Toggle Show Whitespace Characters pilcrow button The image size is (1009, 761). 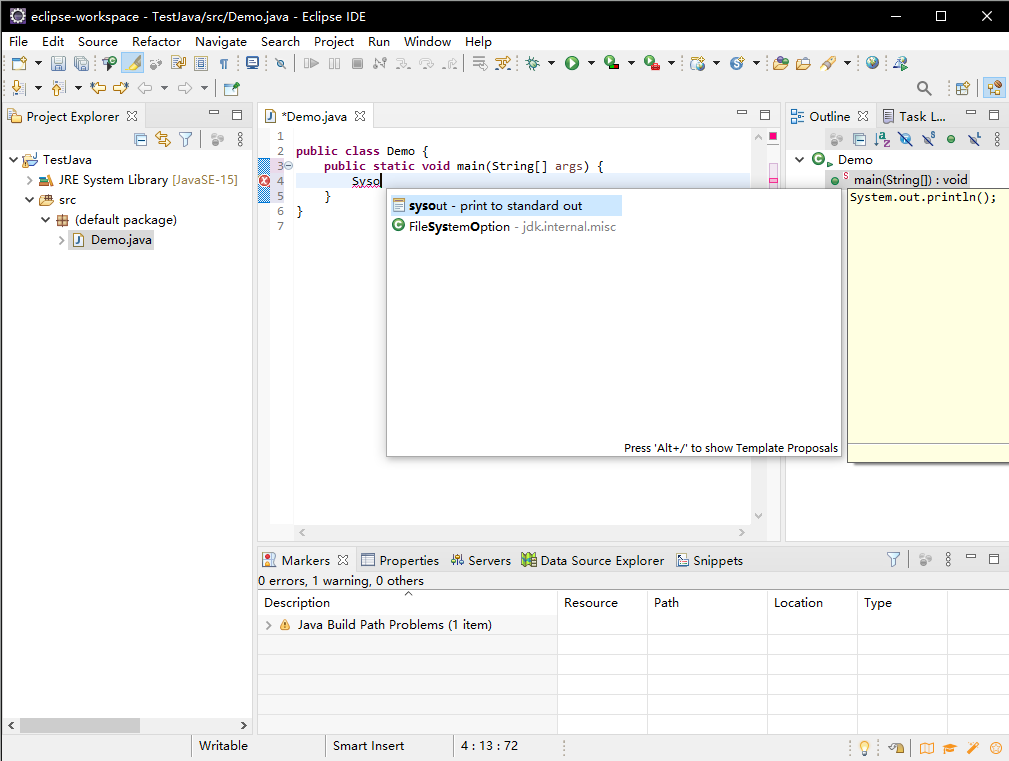click(224, 63)
